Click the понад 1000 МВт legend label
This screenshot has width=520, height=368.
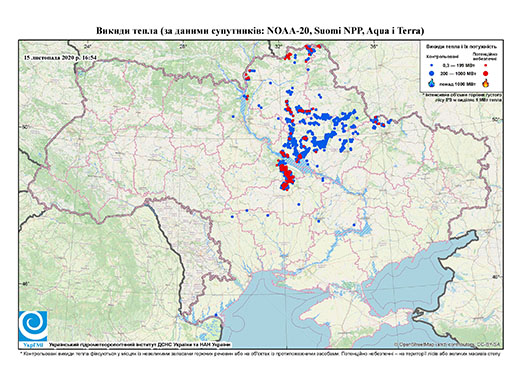[x=458, y=83]
